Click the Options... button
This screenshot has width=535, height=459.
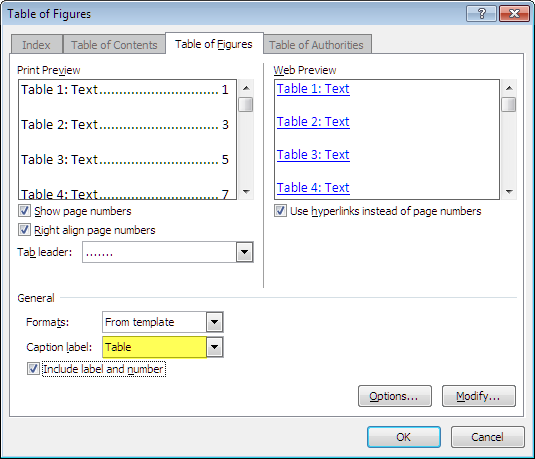394,396
